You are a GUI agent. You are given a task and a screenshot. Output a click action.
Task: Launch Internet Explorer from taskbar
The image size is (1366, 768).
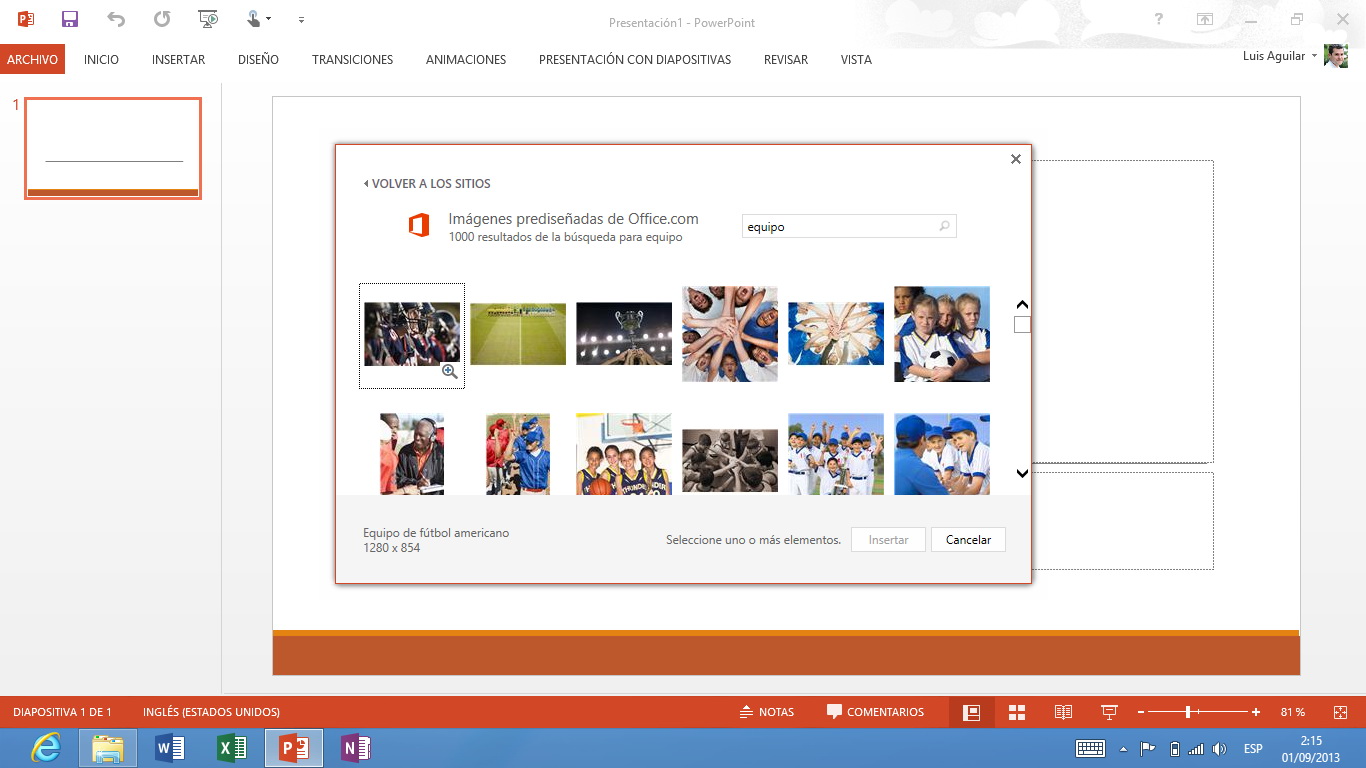pyautogui.click(x=46, y=748)
